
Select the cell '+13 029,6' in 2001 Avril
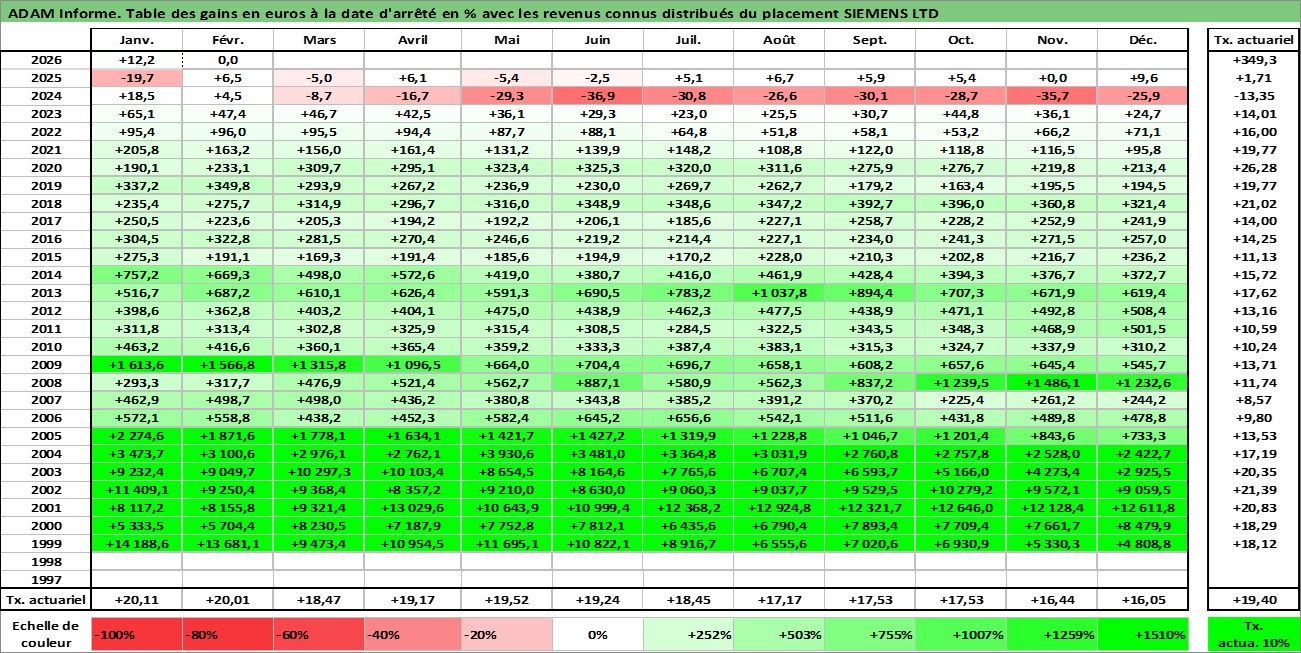[412, 507]
